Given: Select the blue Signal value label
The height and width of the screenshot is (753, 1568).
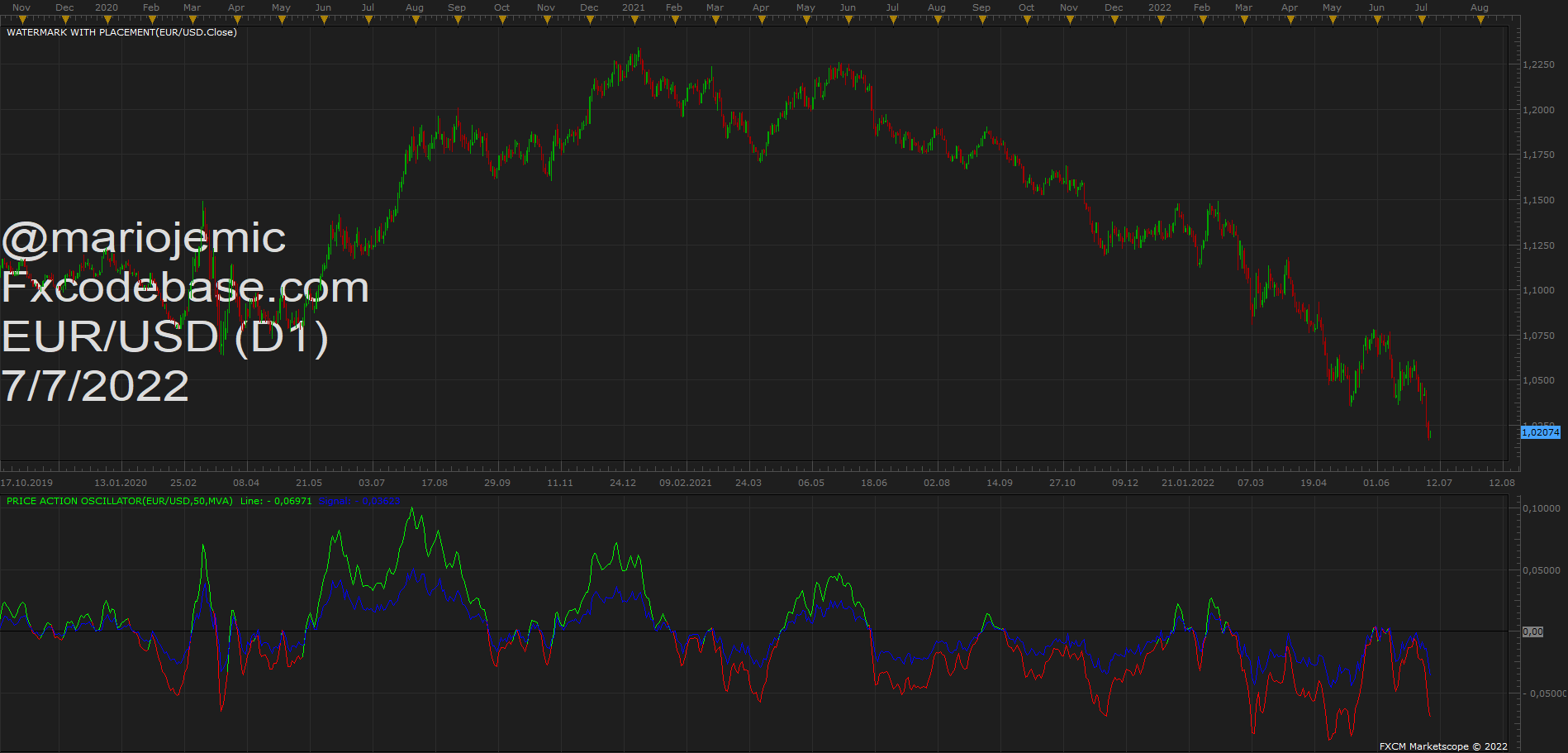Looking at the screenshot, I should (x=359, y=501).
